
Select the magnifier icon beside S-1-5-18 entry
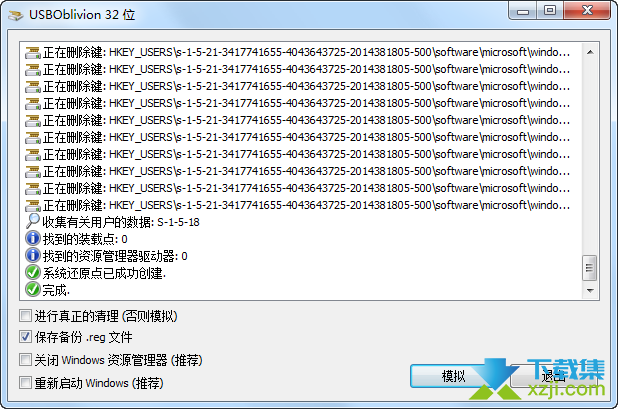click(x=33, y=221)
